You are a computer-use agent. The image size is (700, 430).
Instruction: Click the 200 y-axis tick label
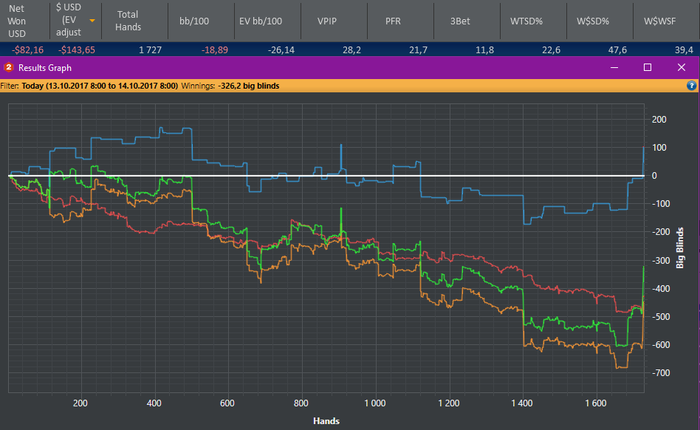pyautogui.click(x=659, y=120)
